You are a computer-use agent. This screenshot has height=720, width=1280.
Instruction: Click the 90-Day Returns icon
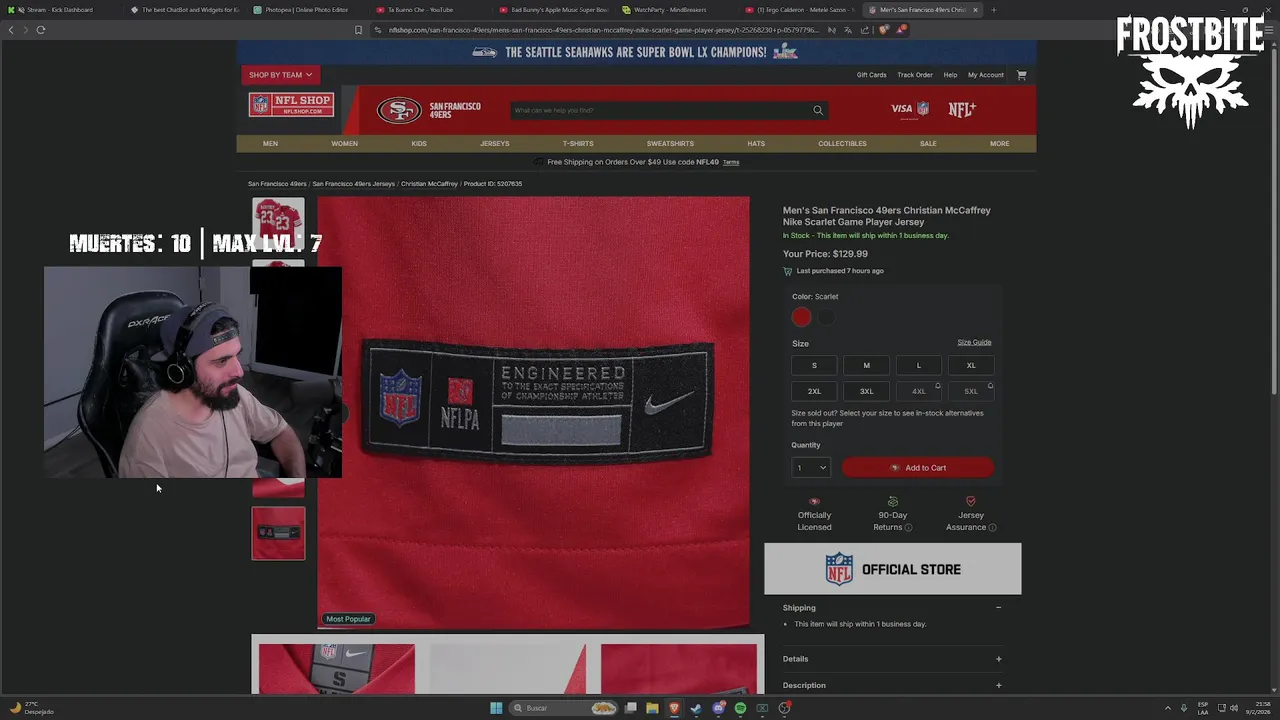point(893,501)
